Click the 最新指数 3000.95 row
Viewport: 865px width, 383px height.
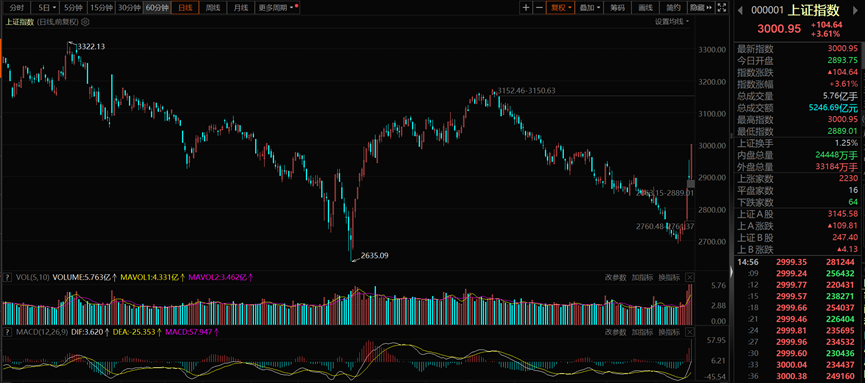click(798, 49)
